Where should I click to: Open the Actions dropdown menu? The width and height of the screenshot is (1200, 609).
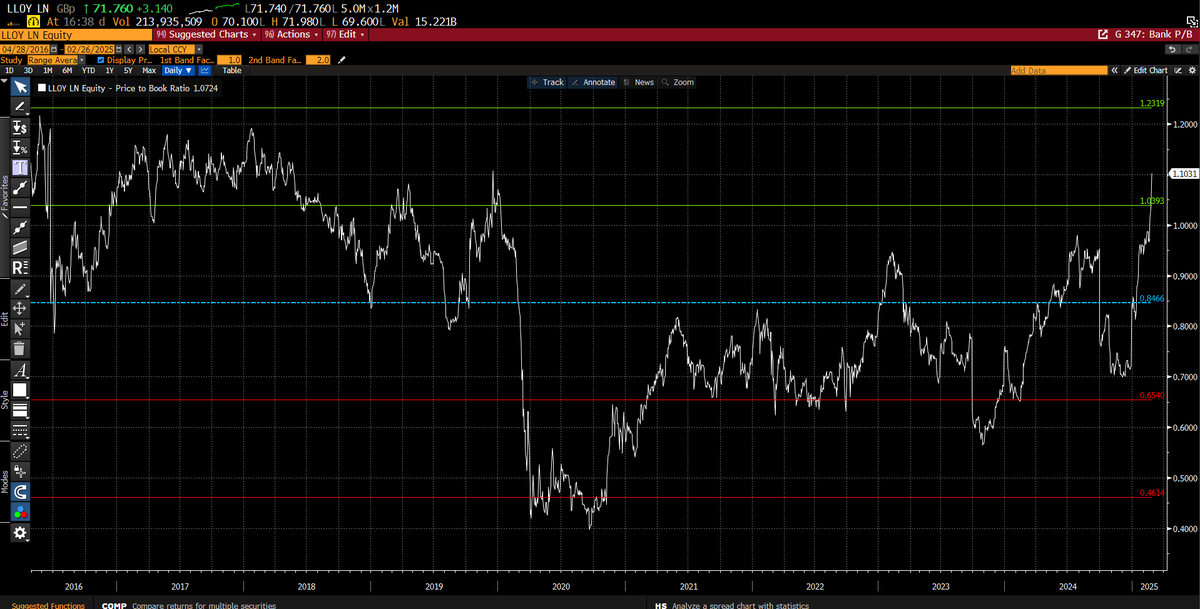click(289, 34)
